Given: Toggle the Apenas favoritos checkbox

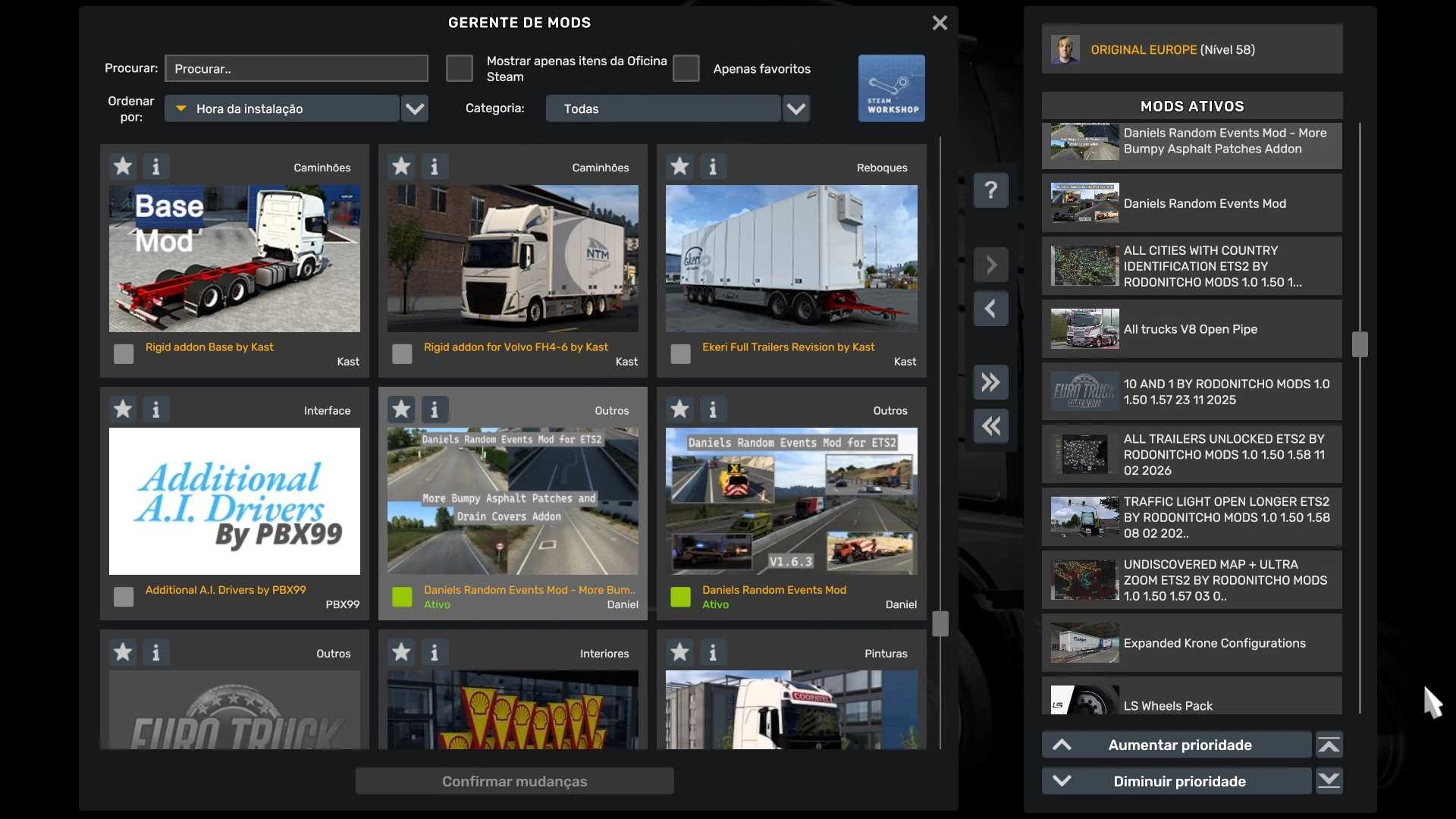Looking at the screenshot, I should coord(686,68).
